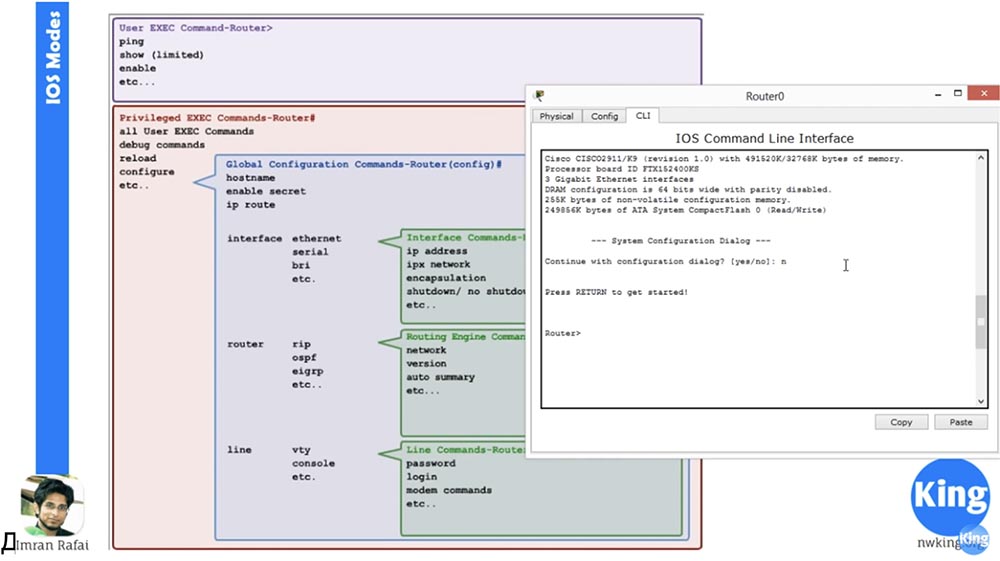Screen dimensions: 1000x561
Task: Click the 'IOS Command Line Interface' heading
Action: click(764, 138)
